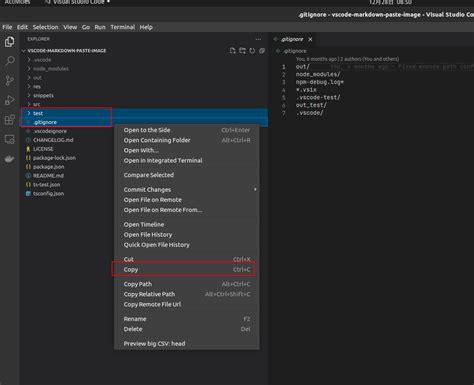Screen dimensions: 474x385
Task: Choose Copy Relative Path
Action: pyautogui.click(x=187, y=294)
